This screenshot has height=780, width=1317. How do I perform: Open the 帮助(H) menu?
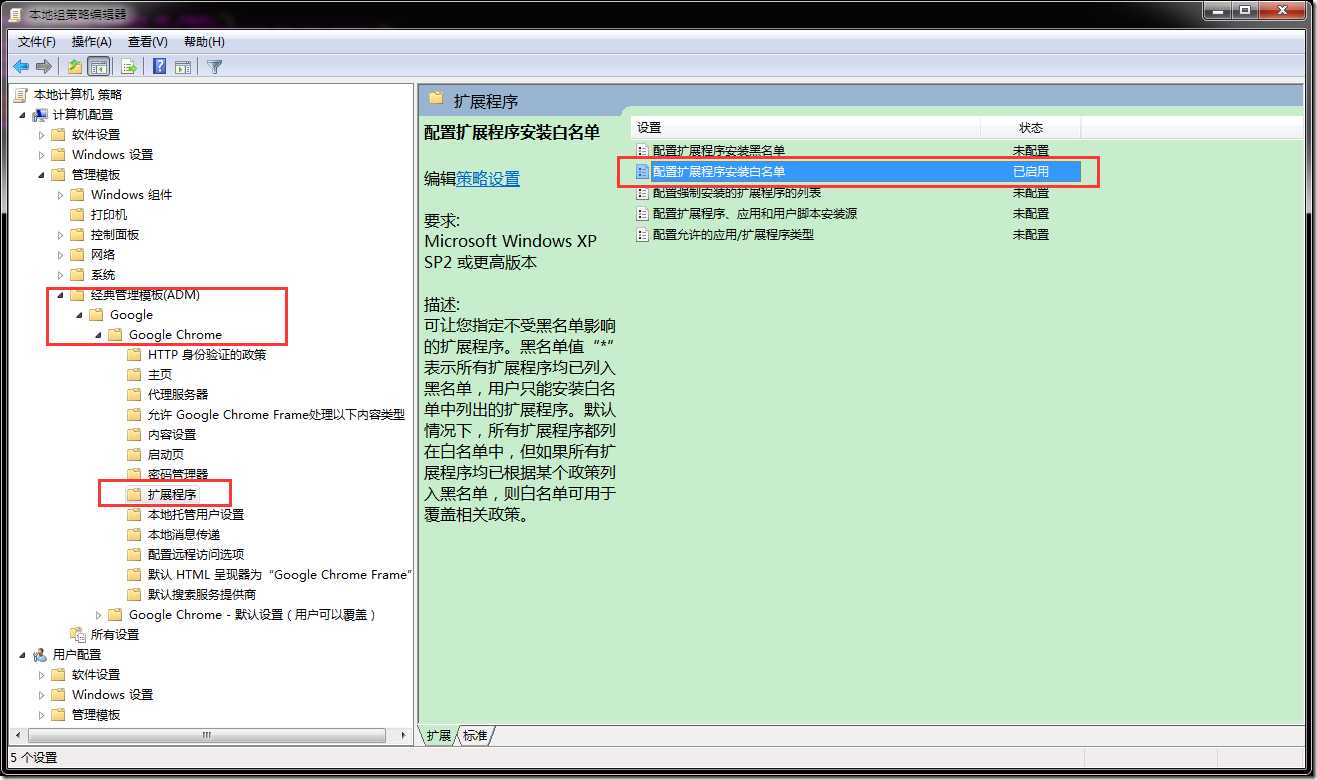[x=204, y=42]
